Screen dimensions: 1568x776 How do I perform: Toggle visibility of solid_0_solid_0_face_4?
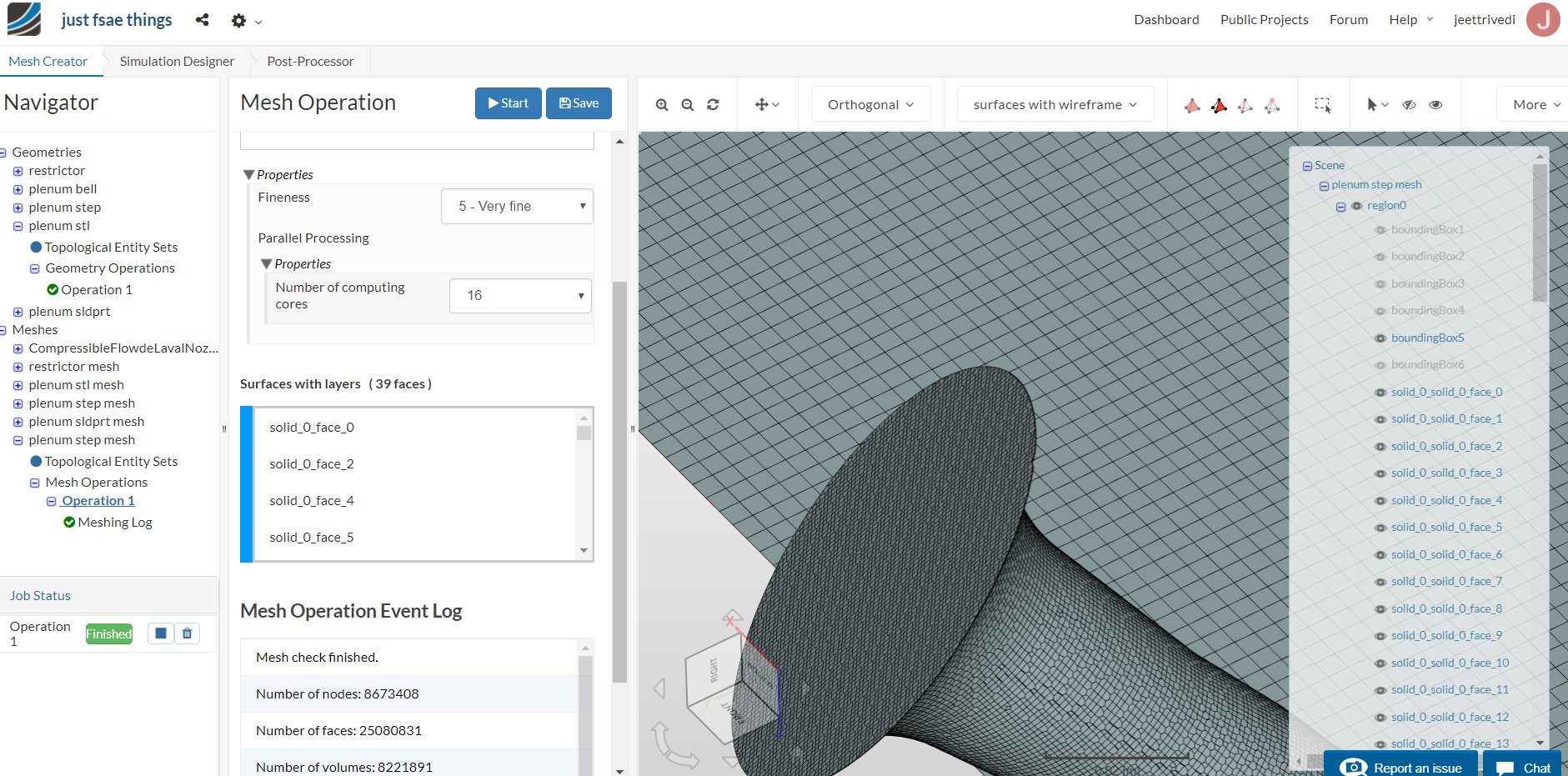(1380, 501)
